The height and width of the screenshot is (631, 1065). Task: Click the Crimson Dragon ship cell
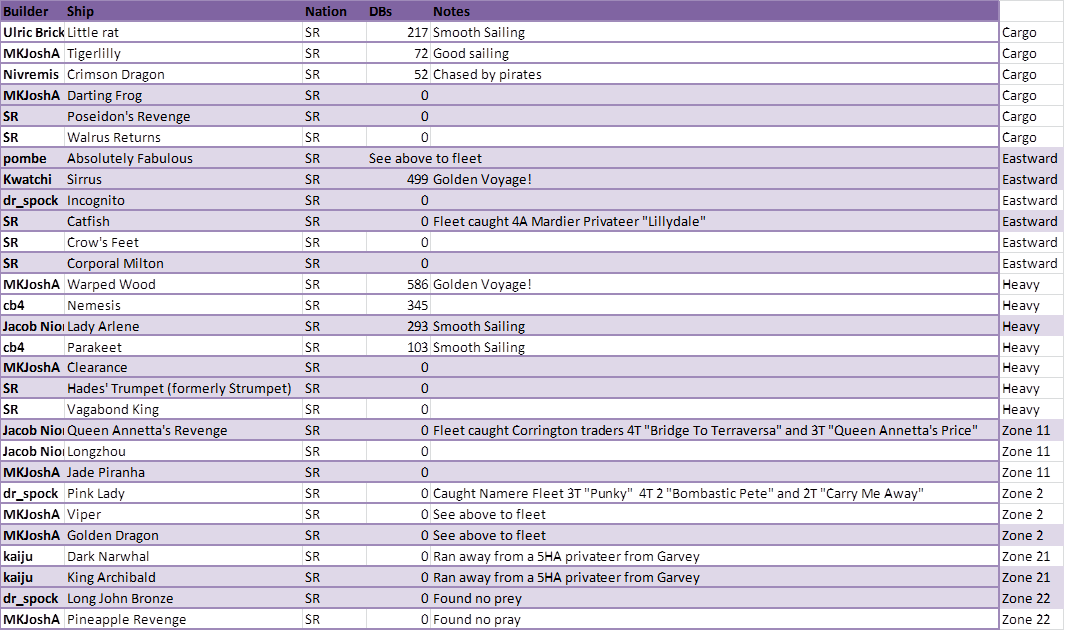click(x=115, y=74)
